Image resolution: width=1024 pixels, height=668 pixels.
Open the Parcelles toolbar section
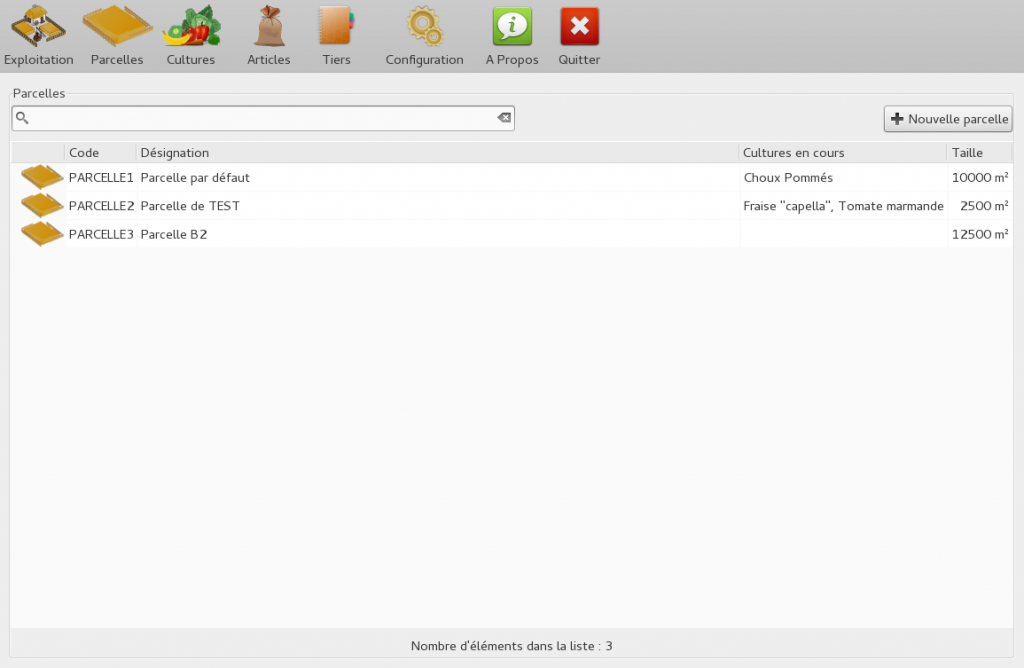(x=117, y=36)
